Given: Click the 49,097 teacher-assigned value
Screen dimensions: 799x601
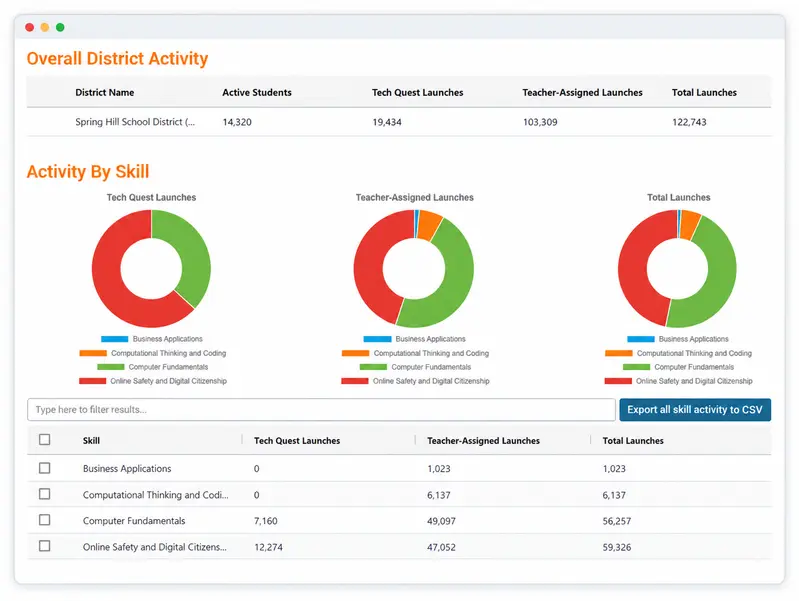Looking at the screenshot, I should click(441, 521).
